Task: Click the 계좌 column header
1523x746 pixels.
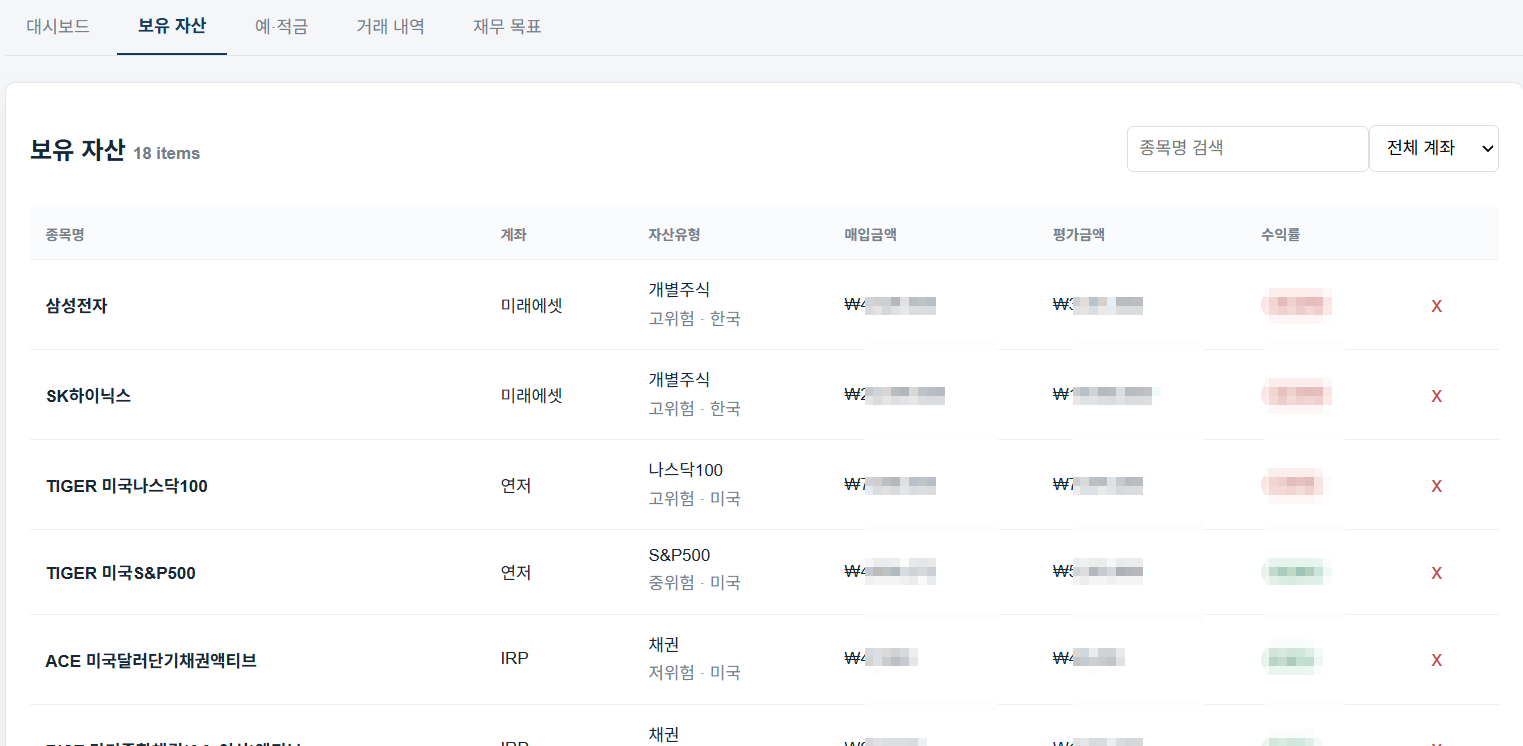Action: coord(513,235)
